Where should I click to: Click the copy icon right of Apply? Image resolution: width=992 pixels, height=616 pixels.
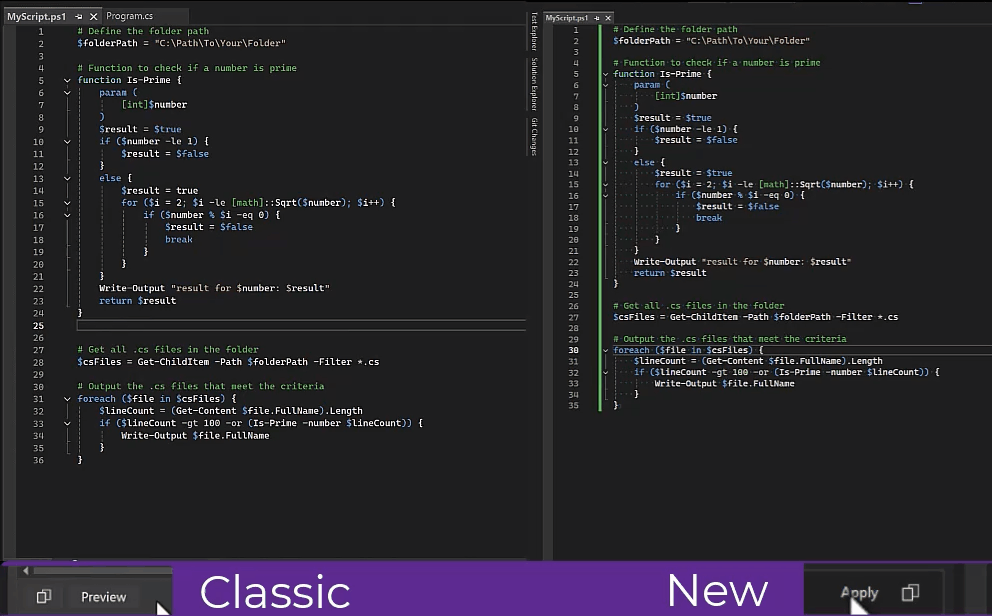(x=909, y=593)
